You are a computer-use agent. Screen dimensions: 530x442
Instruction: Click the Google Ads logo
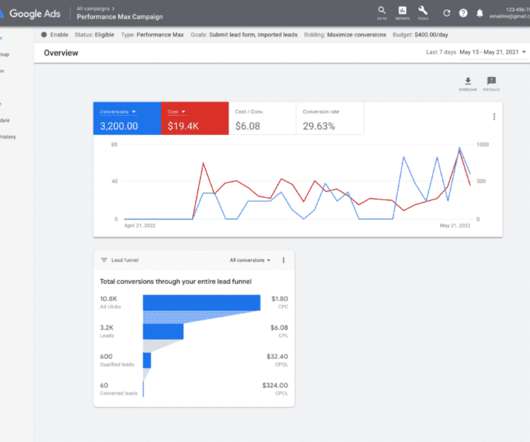pos(31,14)
